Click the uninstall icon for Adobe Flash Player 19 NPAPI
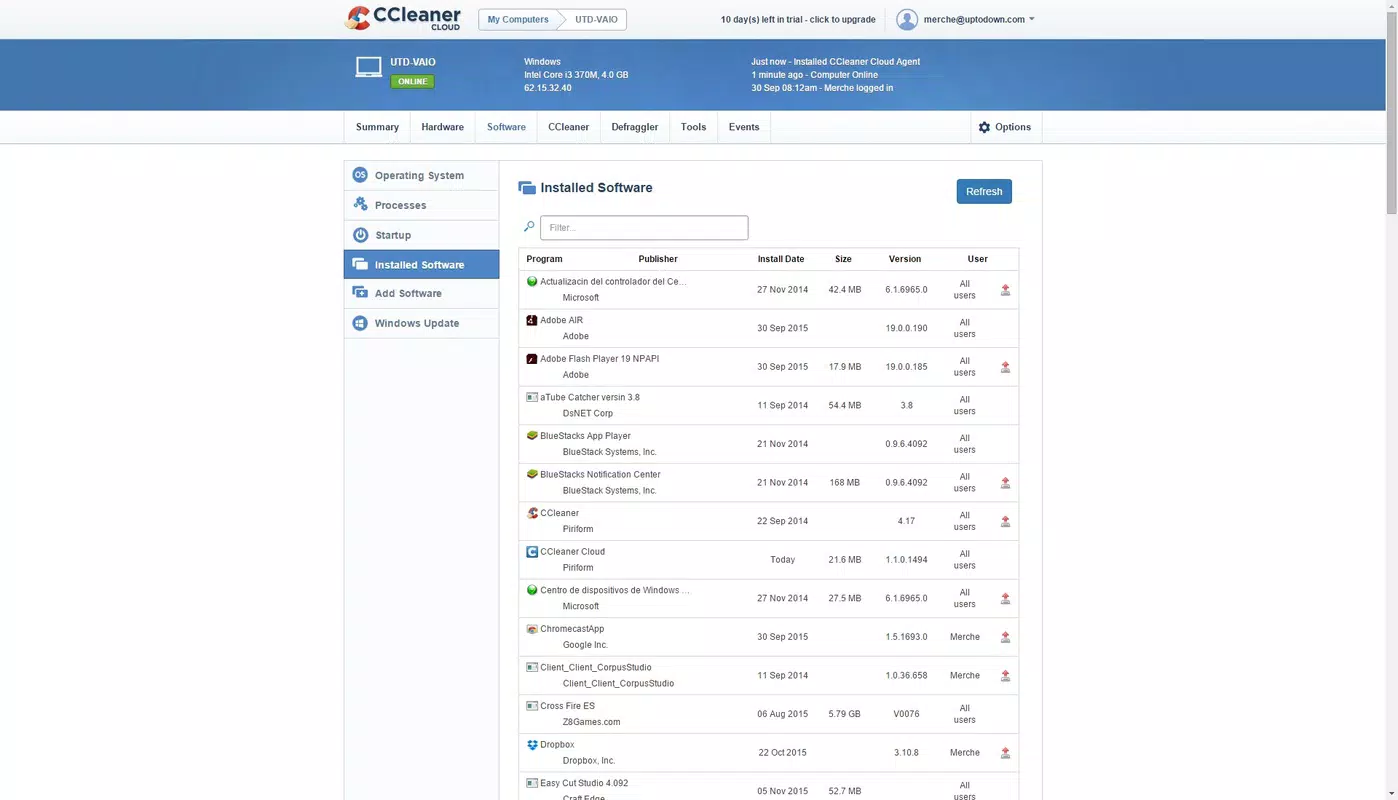This screenshot has height=800, width=1398. [1005, 367]
